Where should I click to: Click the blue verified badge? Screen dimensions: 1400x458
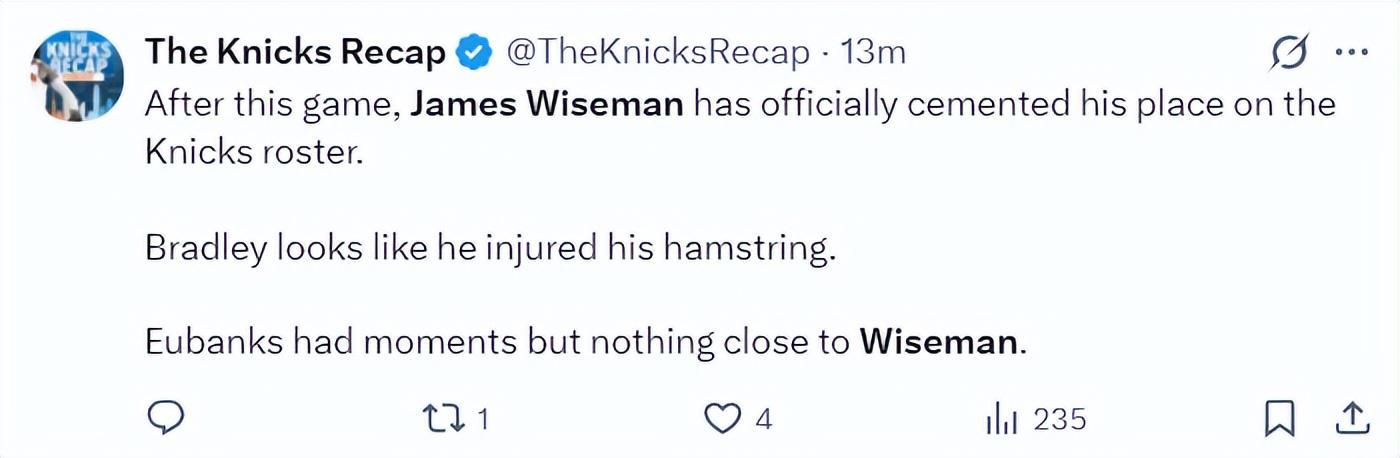point(474,53)
